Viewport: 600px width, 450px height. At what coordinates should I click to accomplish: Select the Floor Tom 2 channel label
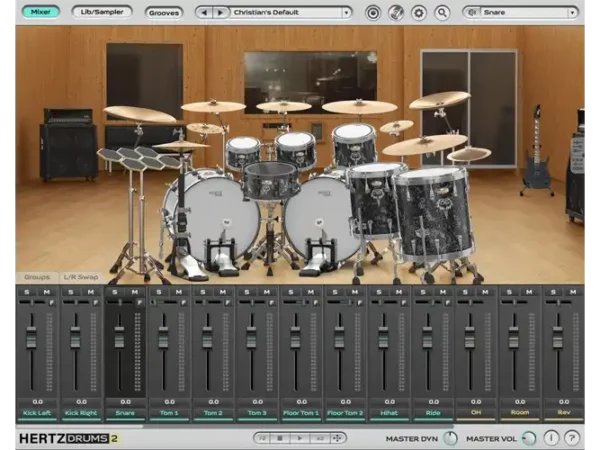345,413
